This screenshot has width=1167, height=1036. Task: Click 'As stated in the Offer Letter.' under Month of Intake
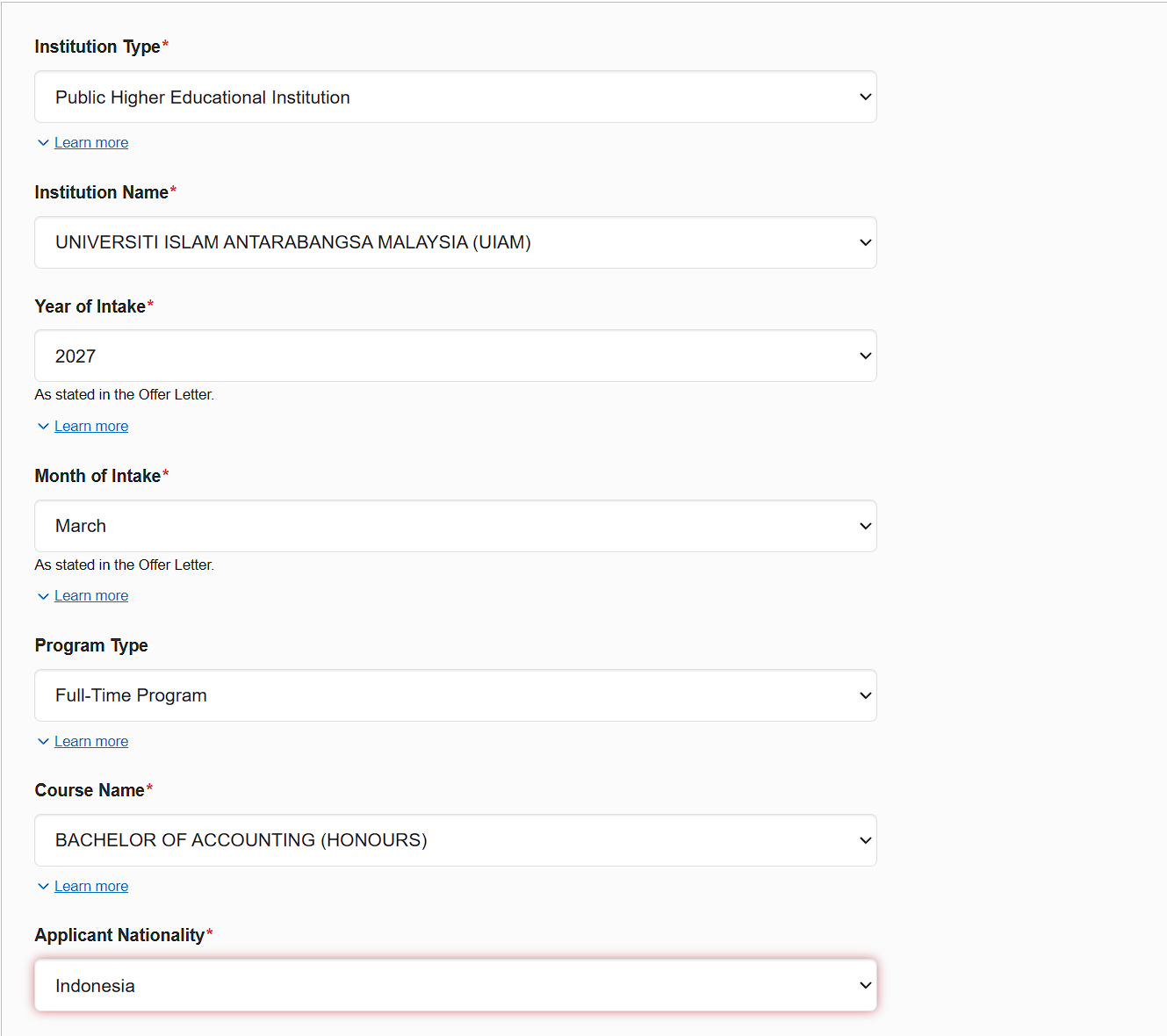[x=125, y=565]
